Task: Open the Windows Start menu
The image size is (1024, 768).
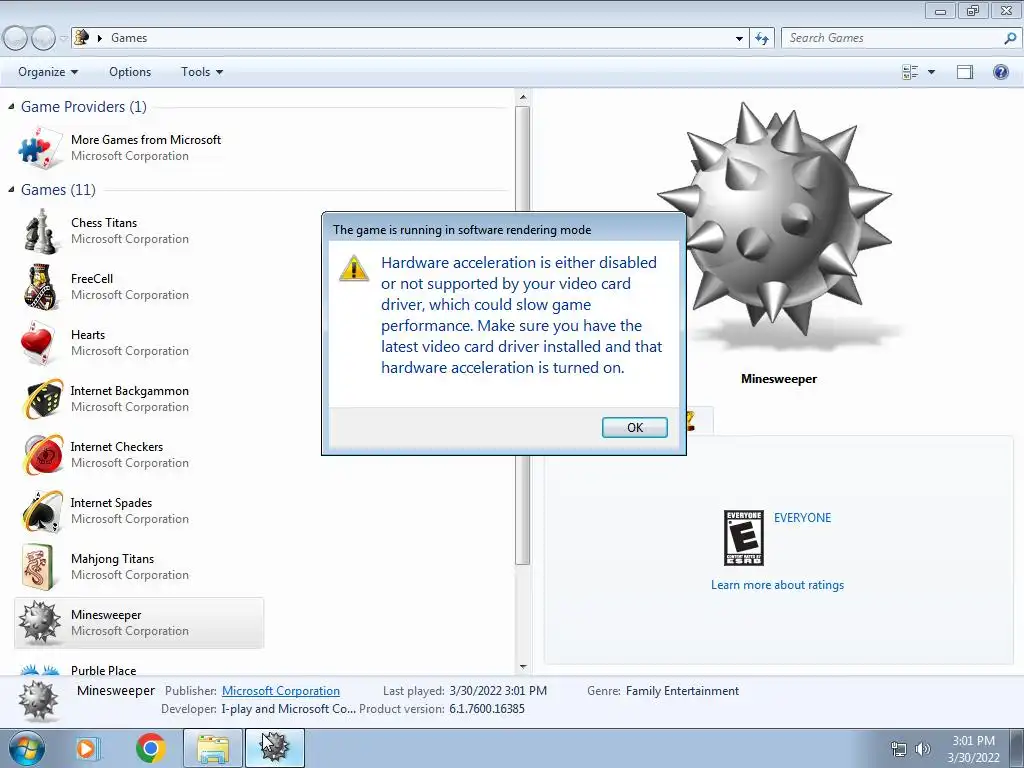Action: (x=26, y=748)
